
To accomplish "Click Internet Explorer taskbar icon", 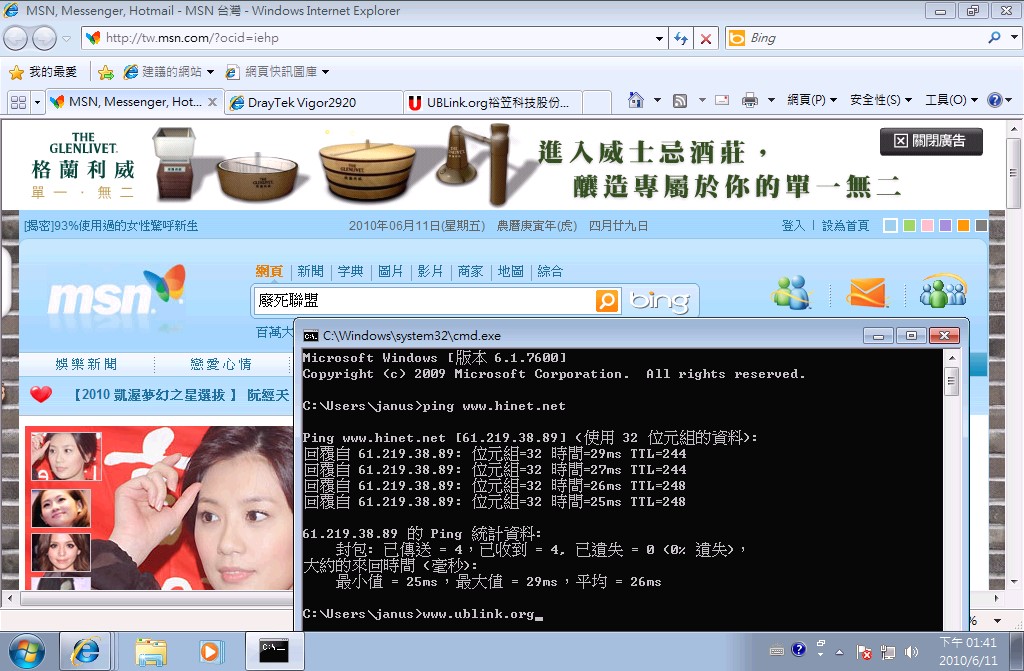I will click(x=86, y=651).
